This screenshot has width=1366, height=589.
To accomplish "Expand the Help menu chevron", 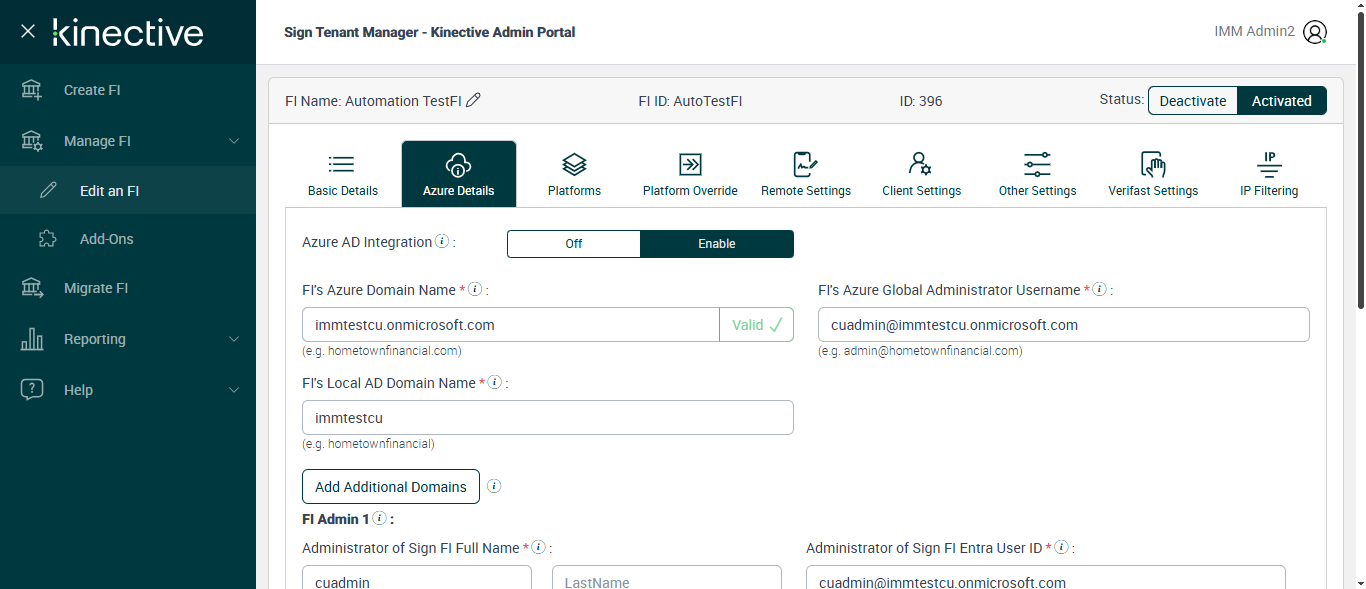I will 234,390.
